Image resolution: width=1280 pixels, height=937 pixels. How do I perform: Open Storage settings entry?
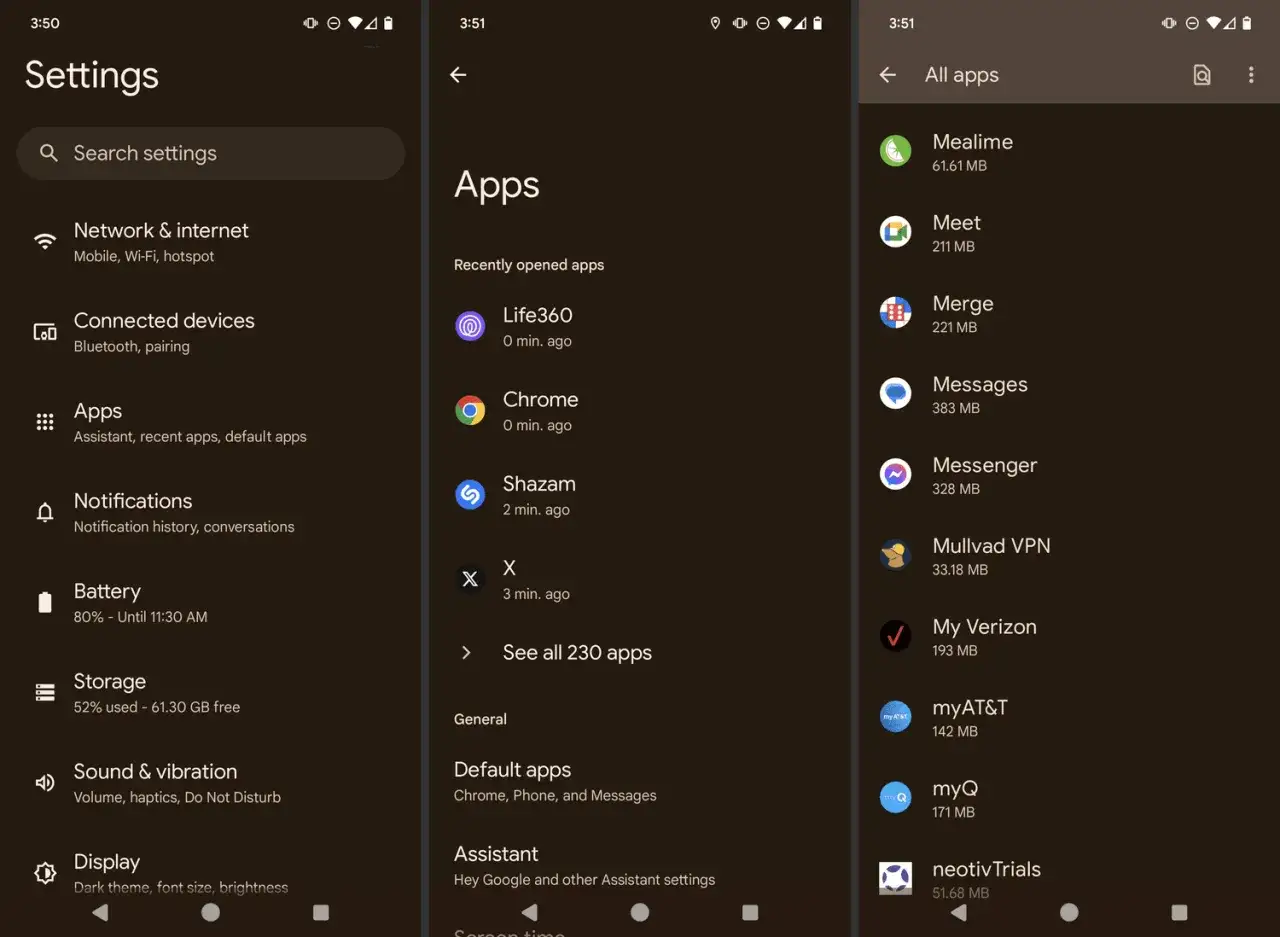point(211,692)
